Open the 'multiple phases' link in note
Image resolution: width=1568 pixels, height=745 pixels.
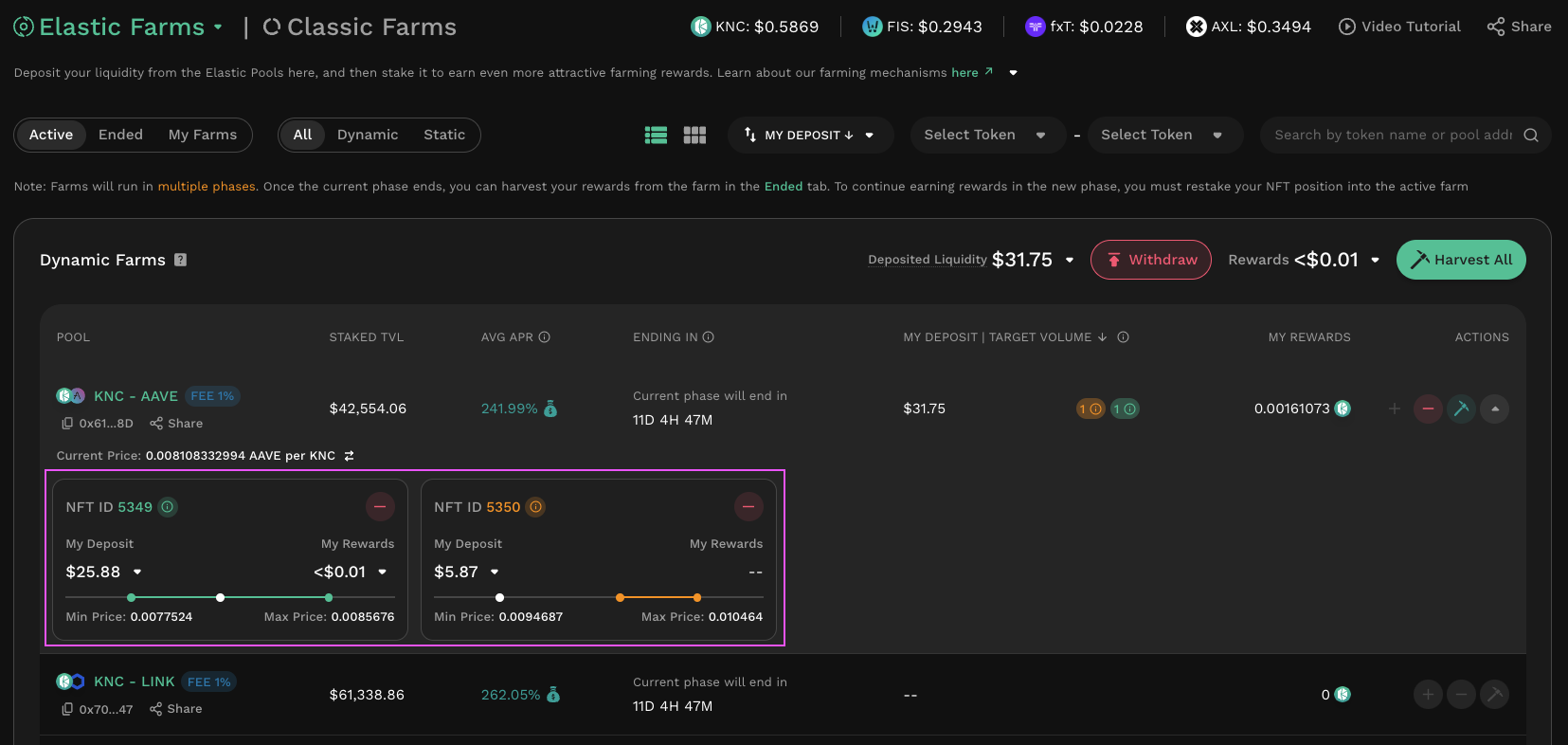(207, 187)
